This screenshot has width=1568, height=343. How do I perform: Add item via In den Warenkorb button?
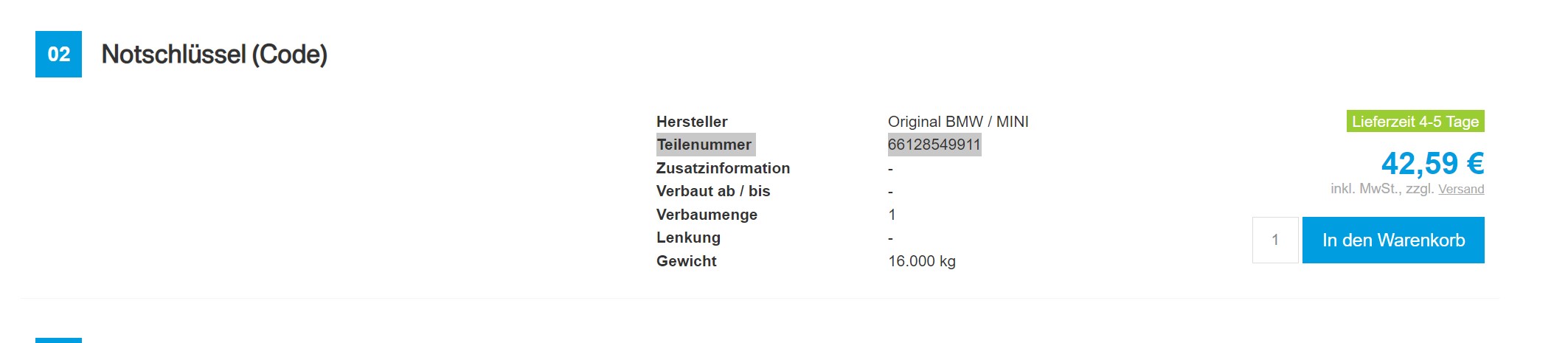pos(1393,240)
